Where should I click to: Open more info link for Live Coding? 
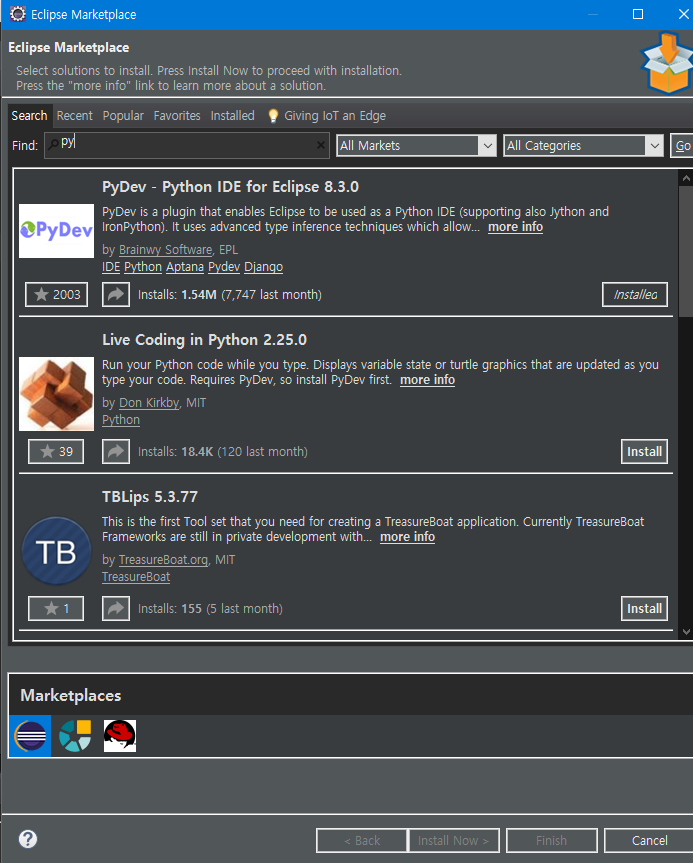point(428,380)
